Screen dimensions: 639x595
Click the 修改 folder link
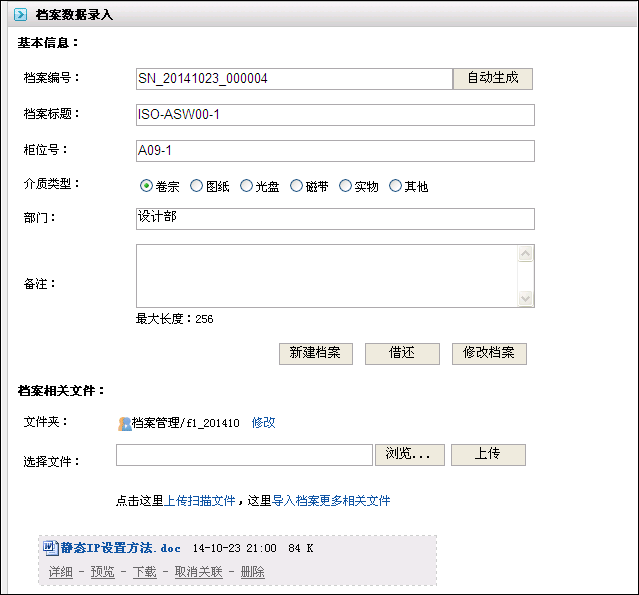263,423
